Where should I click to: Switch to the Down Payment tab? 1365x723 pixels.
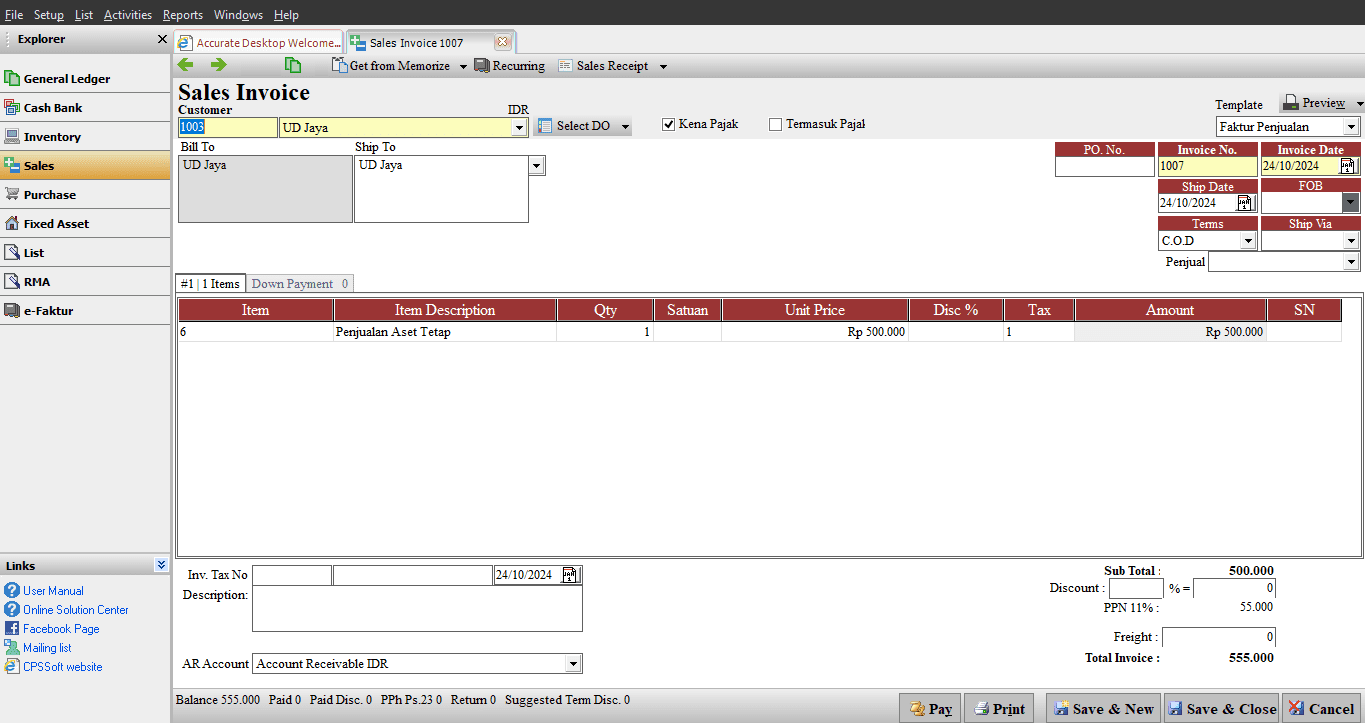[300, 284]
